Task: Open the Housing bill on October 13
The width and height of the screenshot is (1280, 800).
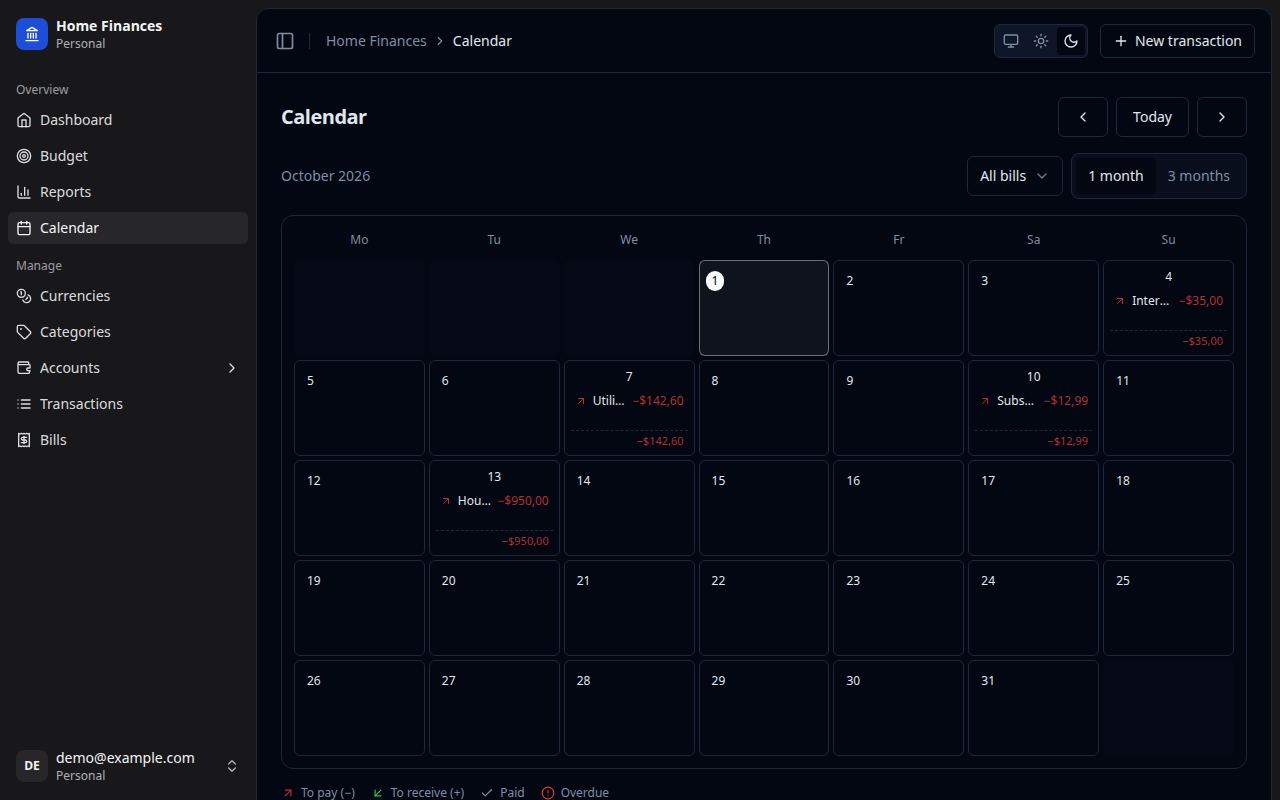Action: coord(494,501)
